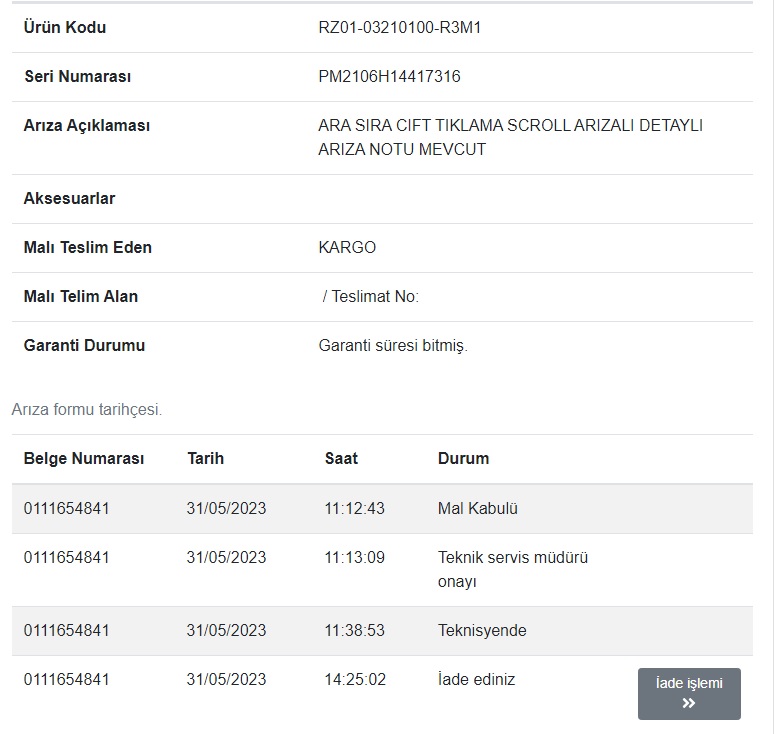Click the Durum column header

point(463,458)
